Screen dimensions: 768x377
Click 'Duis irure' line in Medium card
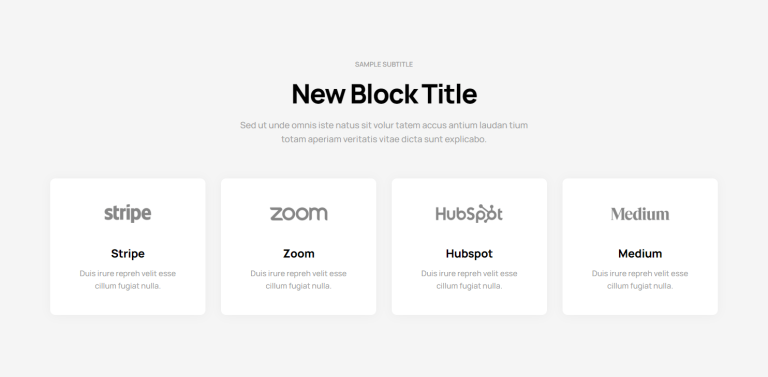[x=640, y=273]
